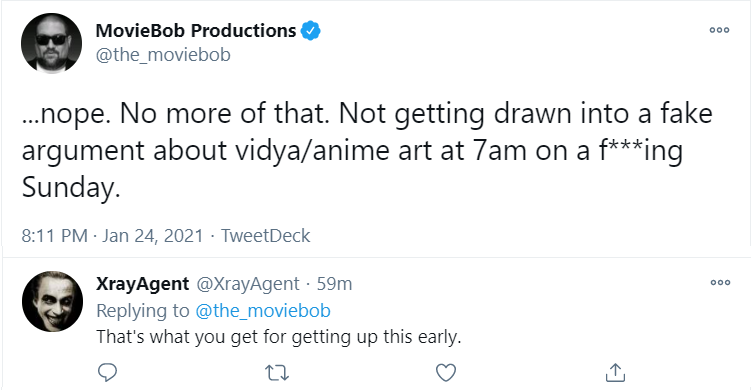Viewport: 755px width, 390px height.
Task: Open the 59m reply timestamp
Action: [334, 284]
